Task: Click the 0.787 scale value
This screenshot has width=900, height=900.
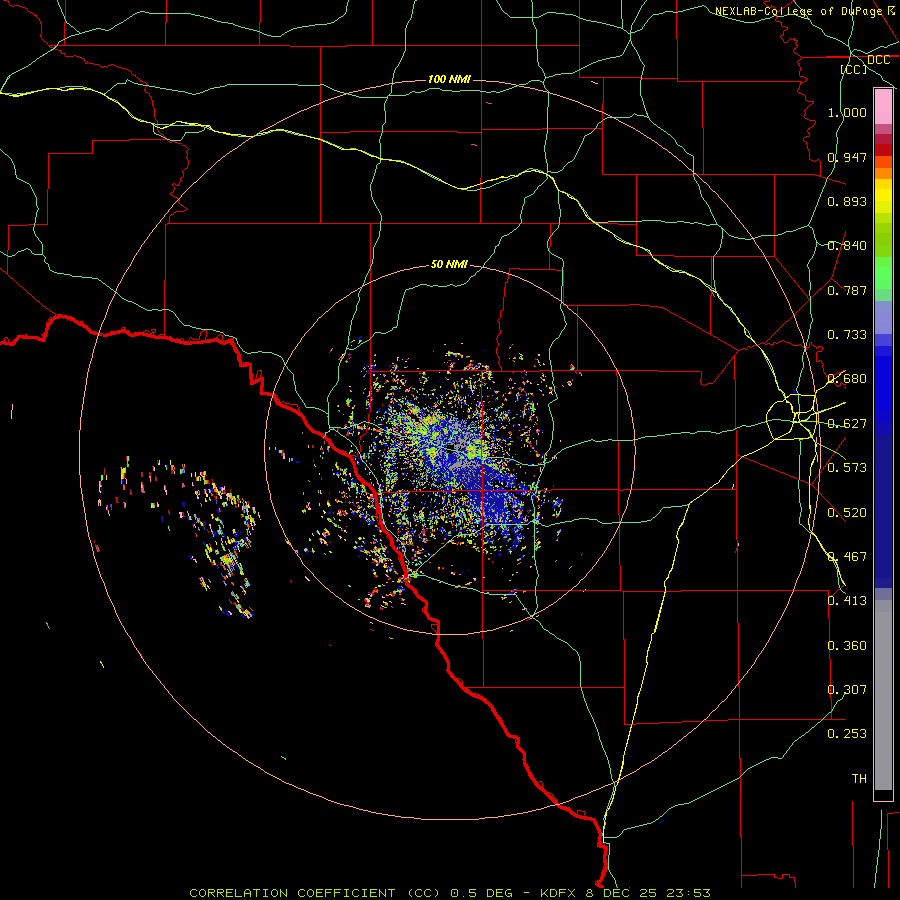Action: pyautogui.click(x=847, y=290)
